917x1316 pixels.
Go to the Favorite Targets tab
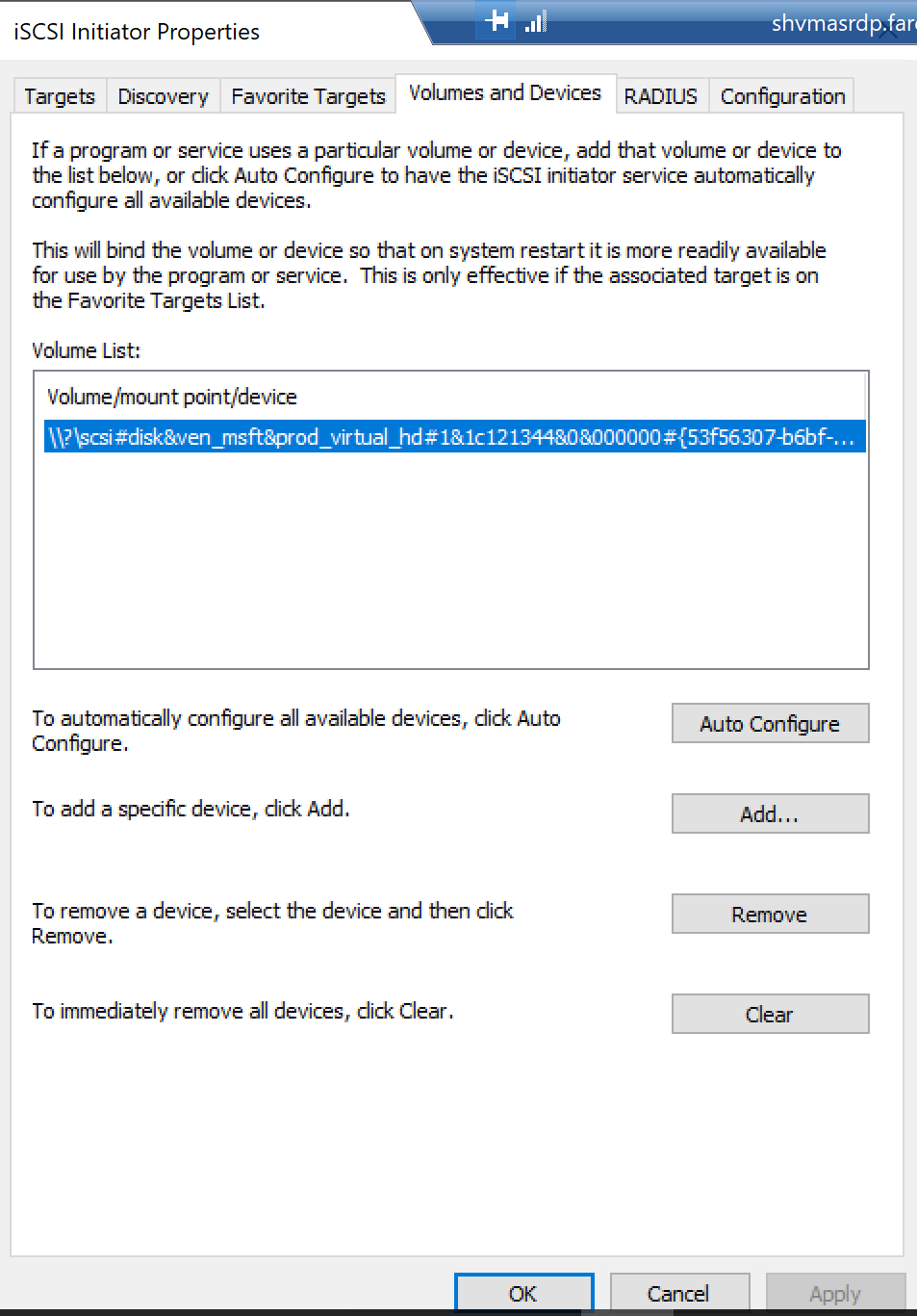(308, 96)
